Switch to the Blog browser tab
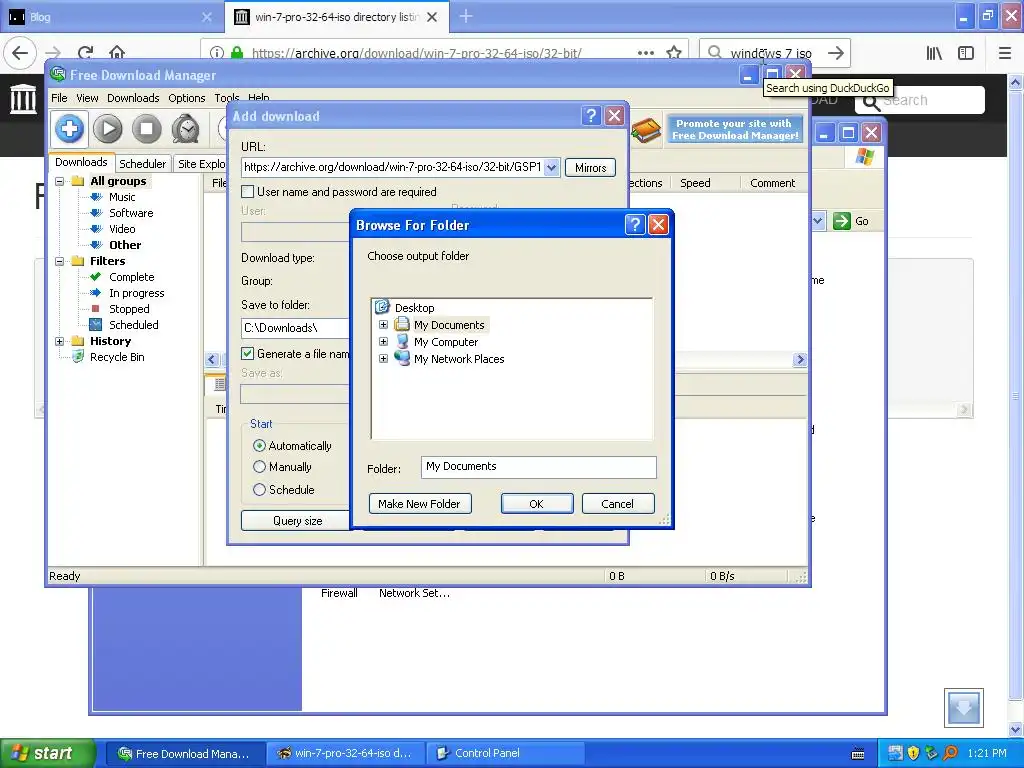This screenshot has width=1024, height=768. (111, 17)
